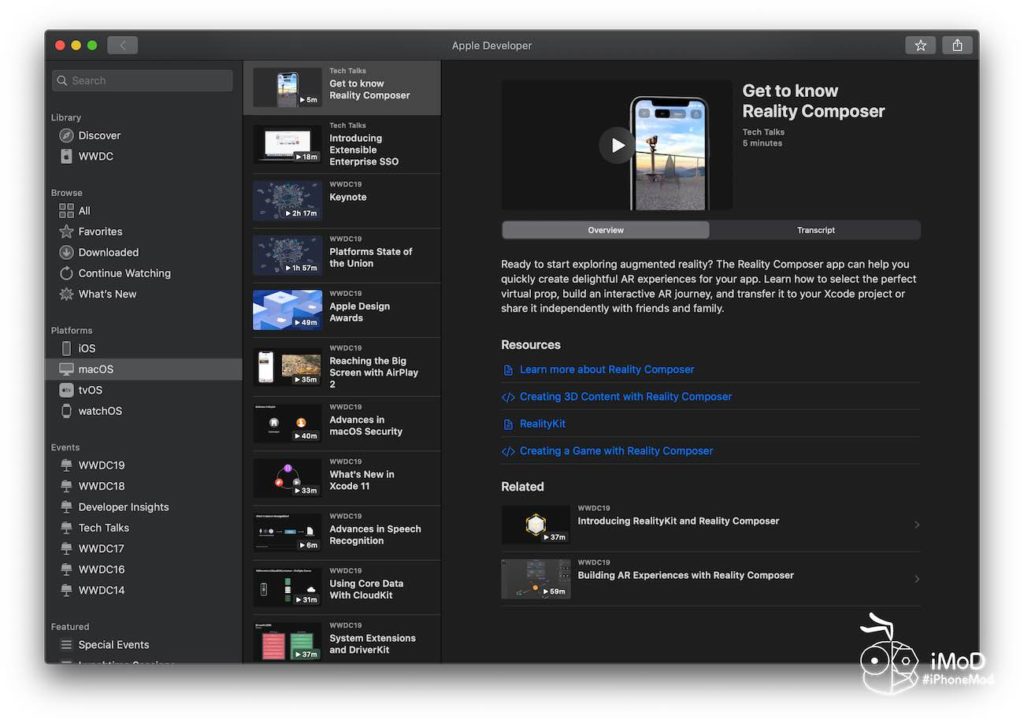Open WWDC18 in the Events list

(x=101, y=486)
